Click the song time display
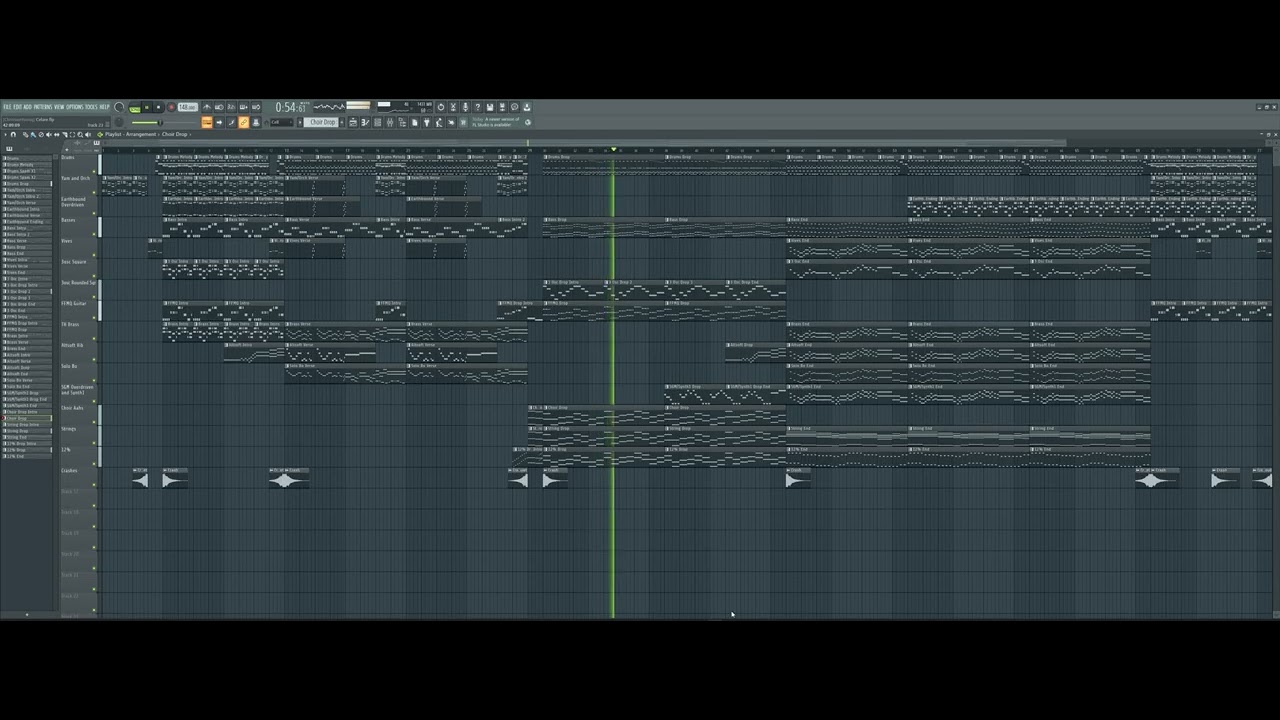Image resolution: width=1280 pixels, height=720 pixels. pos(291,107)
